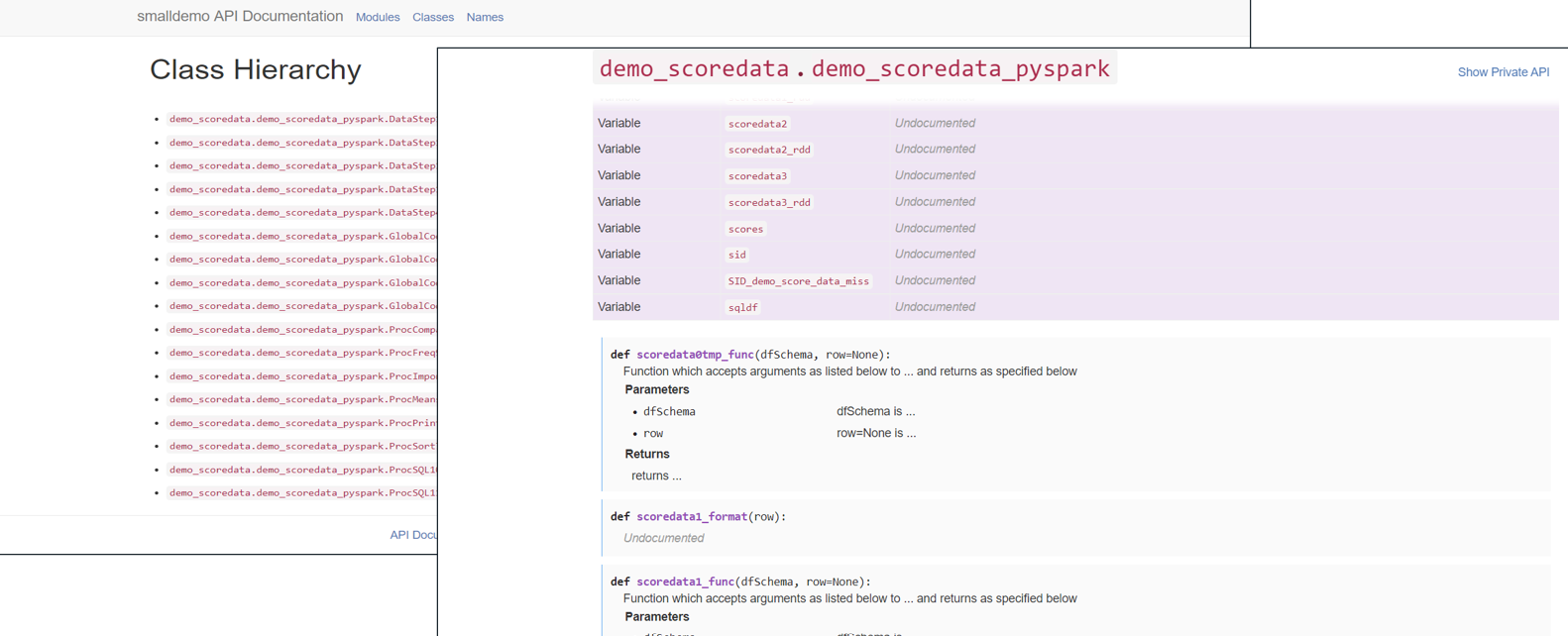Open the Modules navigation link

[x=378, y=17]
